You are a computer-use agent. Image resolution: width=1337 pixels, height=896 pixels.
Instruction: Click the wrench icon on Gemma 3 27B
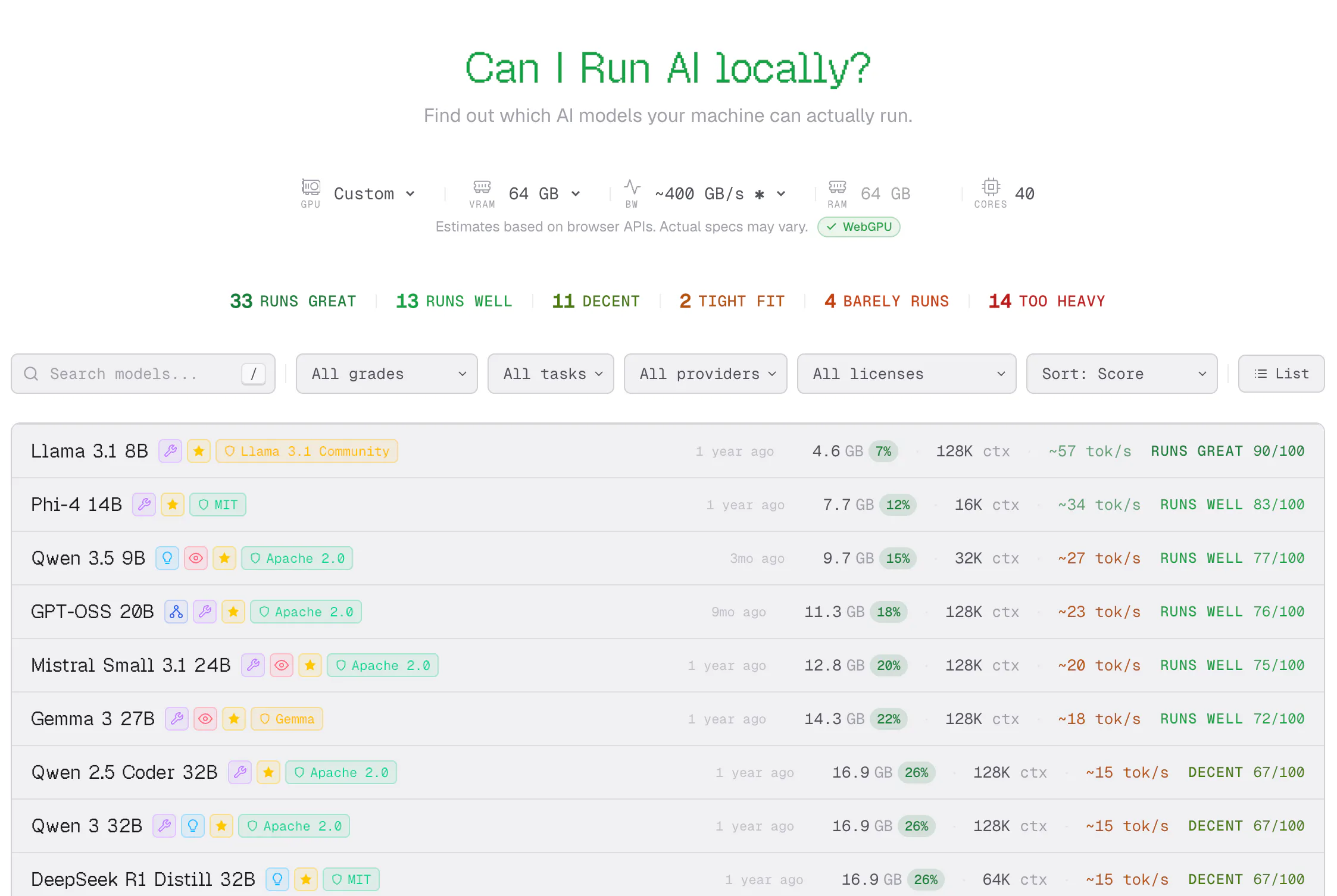(177, 719)
